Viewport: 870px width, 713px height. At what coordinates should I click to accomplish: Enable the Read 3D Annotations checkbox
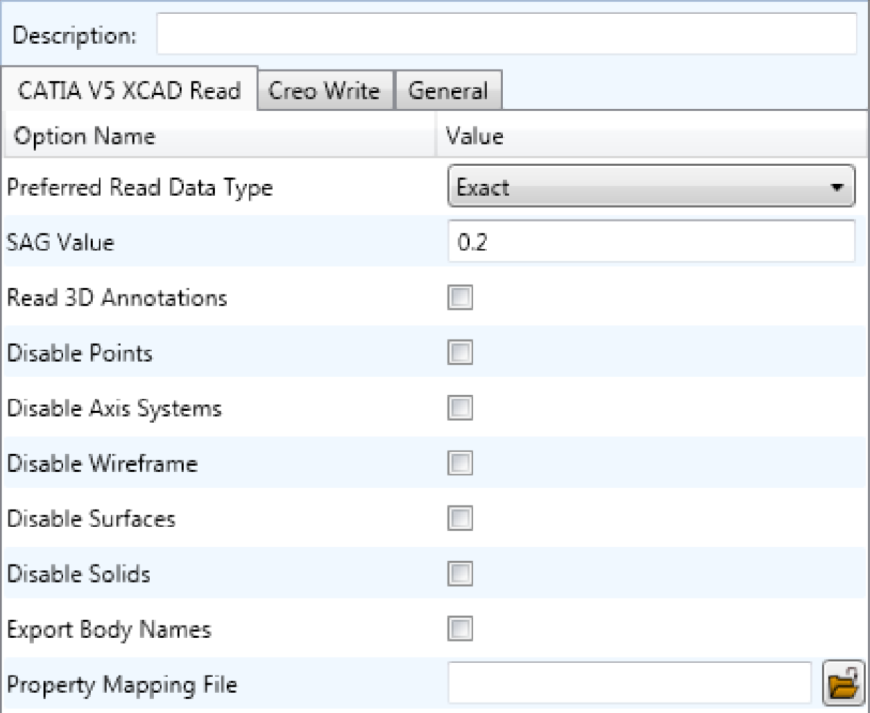460,297
